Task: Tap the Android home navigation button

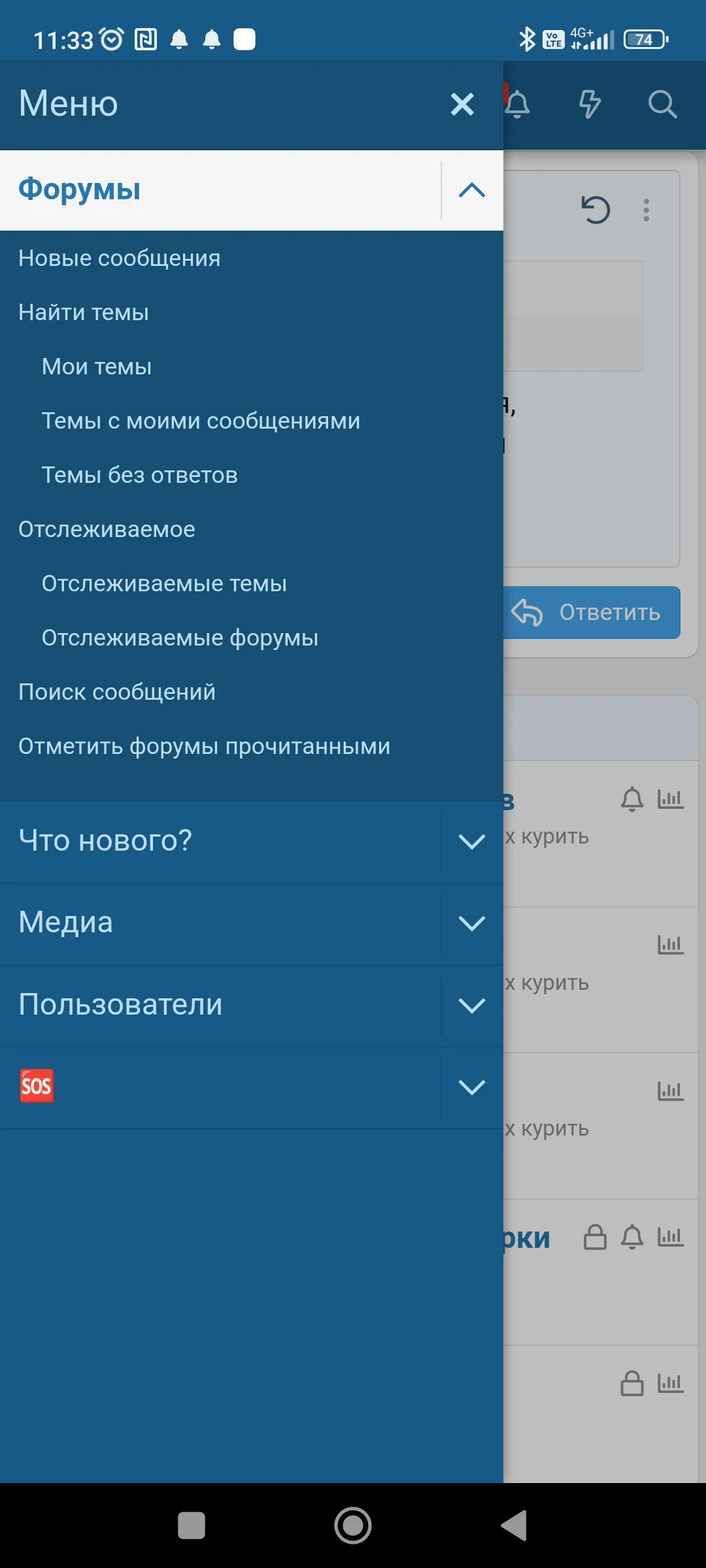Action: pyautogui.click(x=353, y=1526)
